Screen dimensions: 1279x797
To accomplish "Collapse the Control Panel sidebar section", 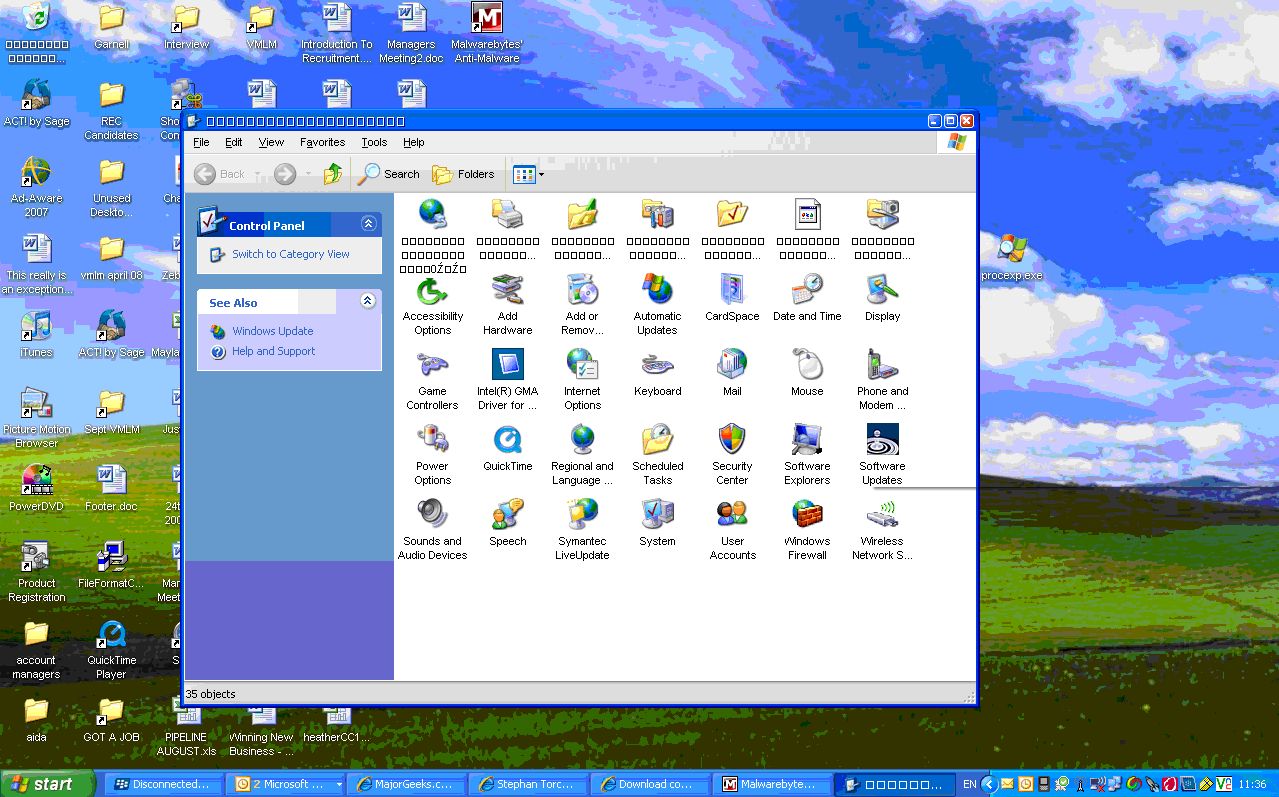I will tap(368, 224).
